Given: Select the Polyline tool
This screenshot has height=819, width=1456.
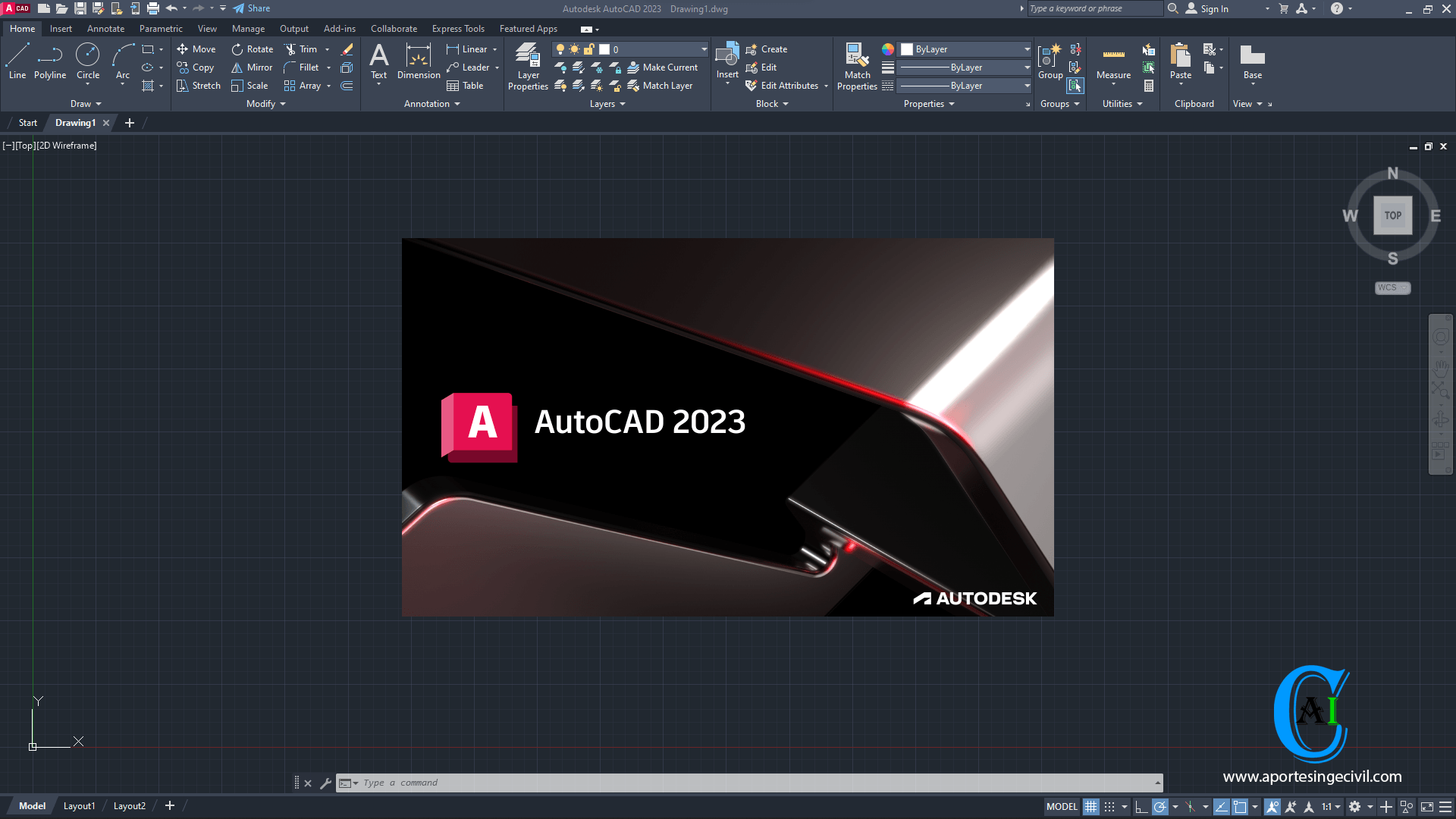Looking at the screenshot, I should pos(50,61).
